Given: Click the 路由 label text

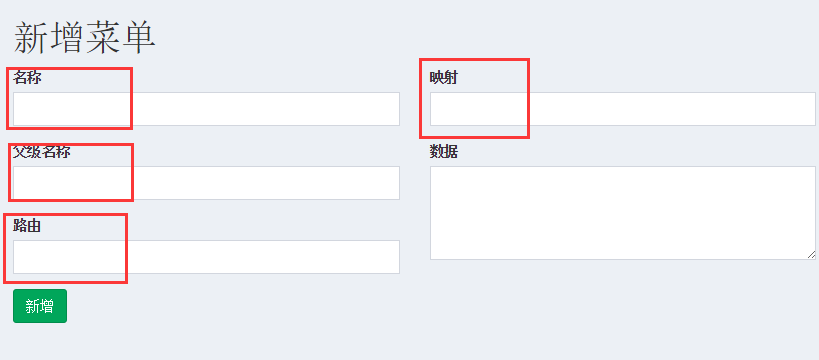Looking at the screenshot, I should click(27, 226).
